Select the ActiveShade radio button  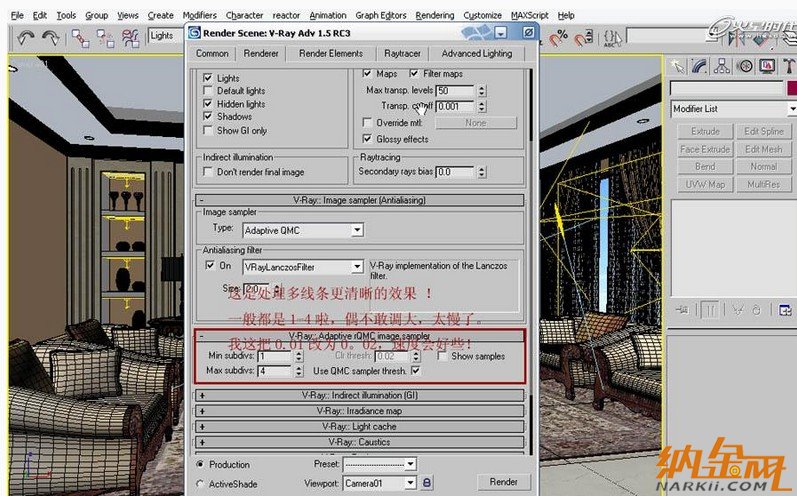[x=201, y=483]
